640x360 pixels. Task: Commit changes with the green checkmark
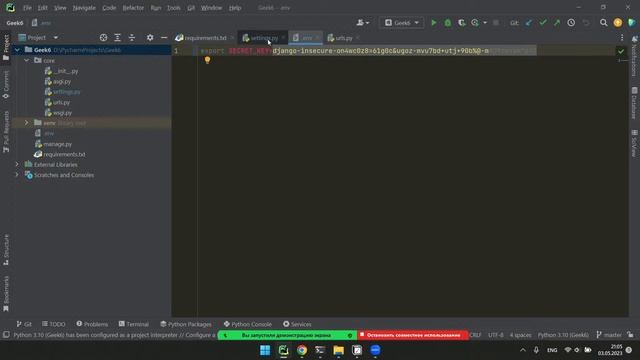pyautogui.click(x=543, y=23)
